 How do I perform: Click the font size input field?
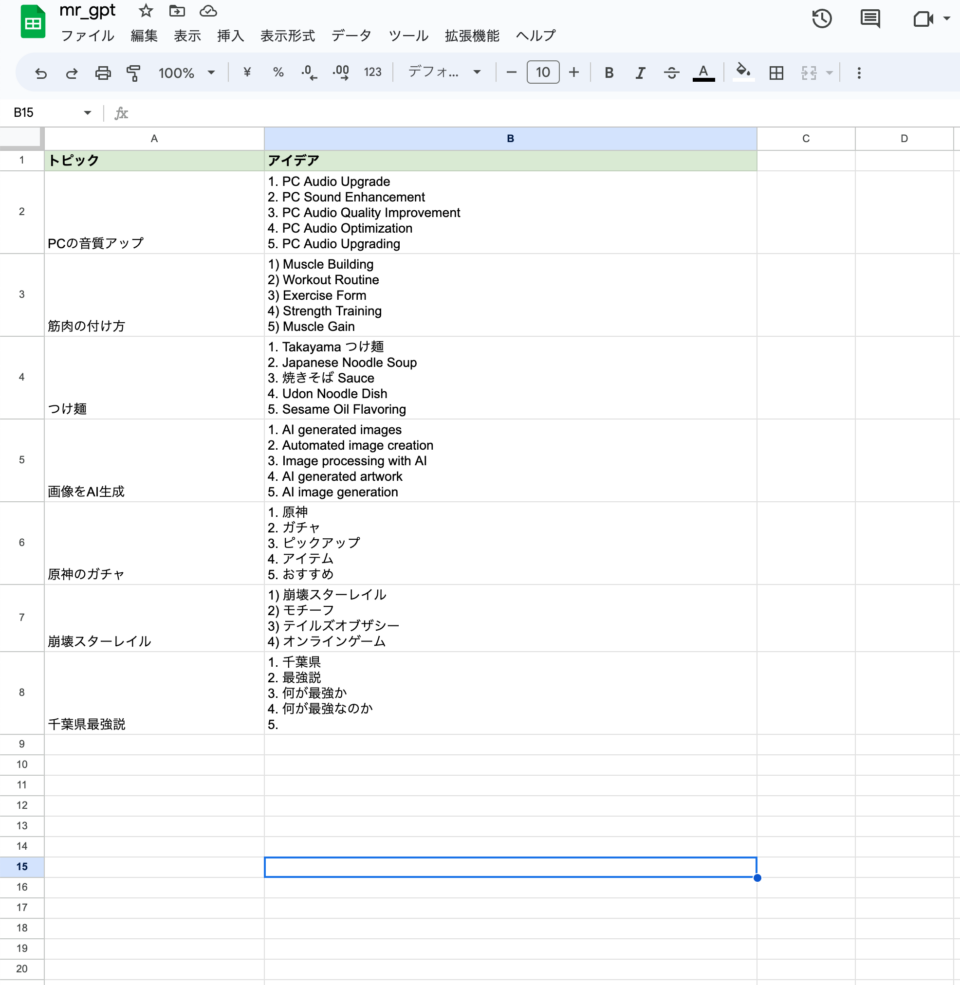tap(543, 73)
